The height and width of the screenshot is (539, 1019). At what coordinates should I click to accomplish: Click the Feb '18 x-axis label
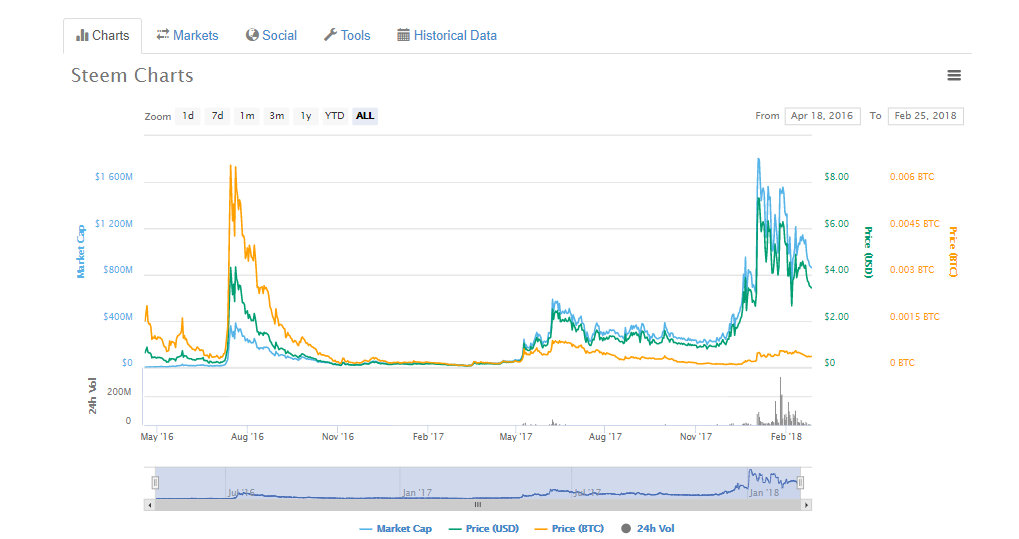(x=786, y=437)
